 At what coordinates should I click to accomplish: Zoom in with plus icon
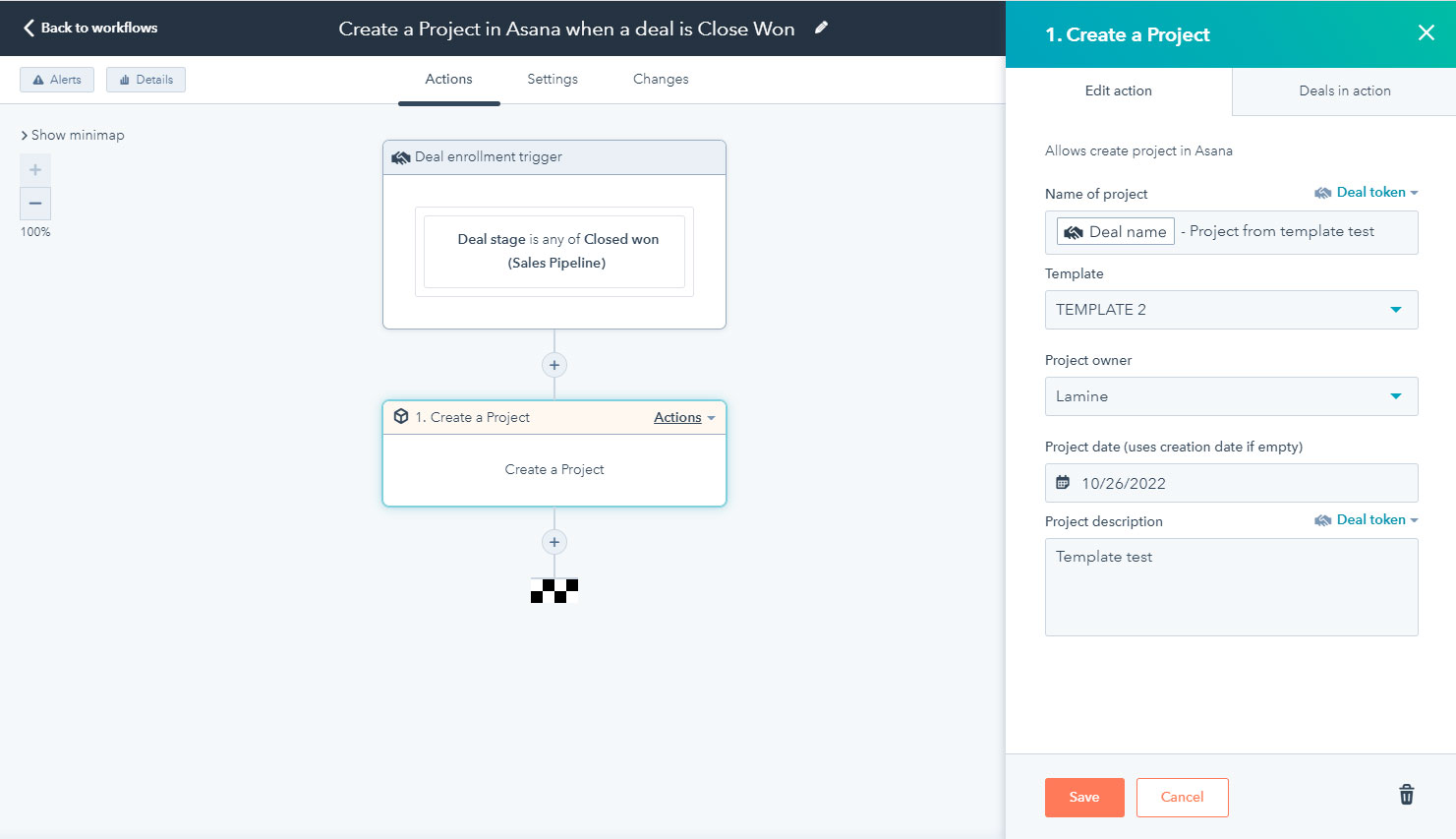click(x=35, y=170)
